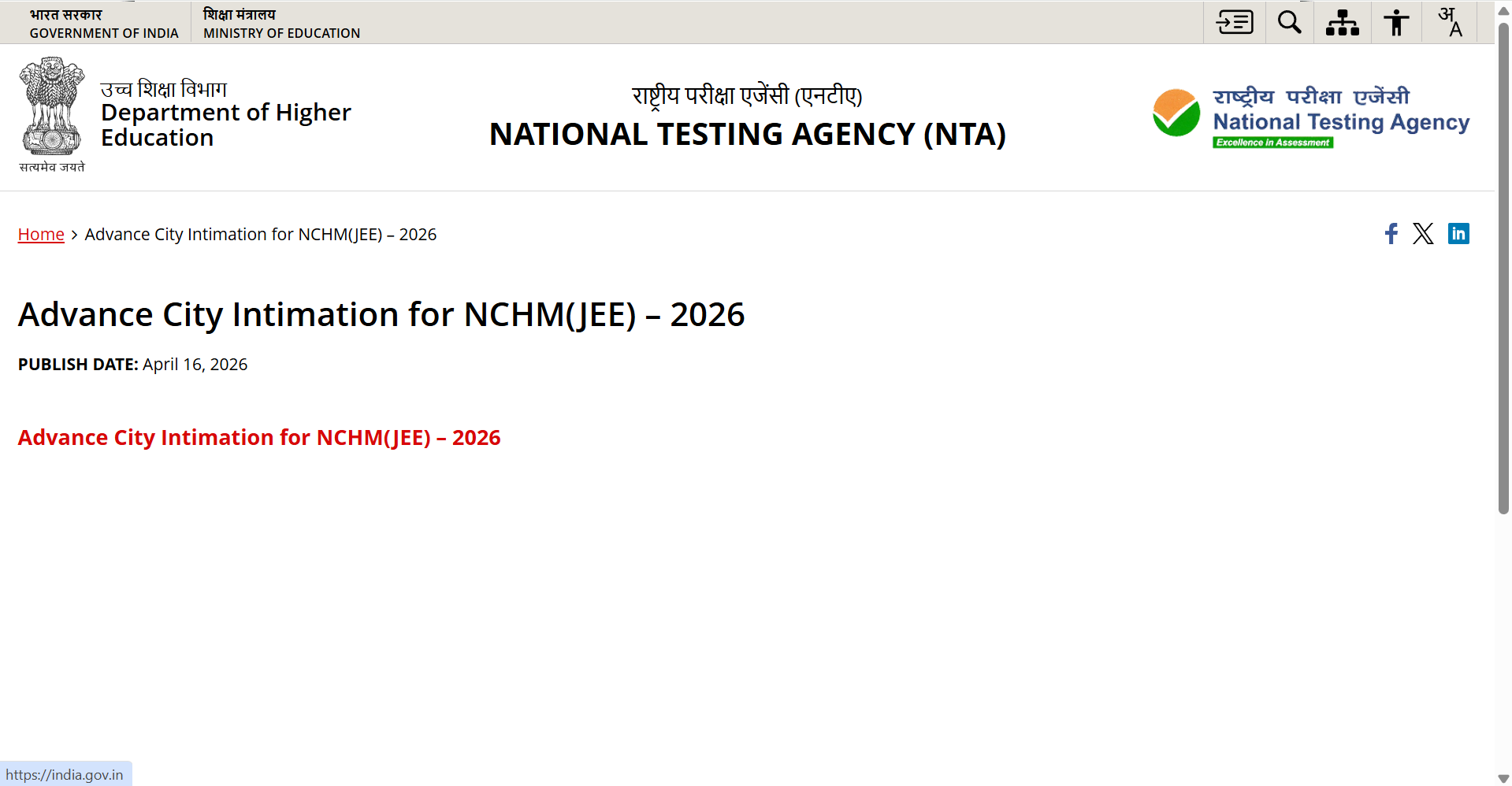Share page on X
This screenshot has width=1512, height=786.
point(1423,233)
